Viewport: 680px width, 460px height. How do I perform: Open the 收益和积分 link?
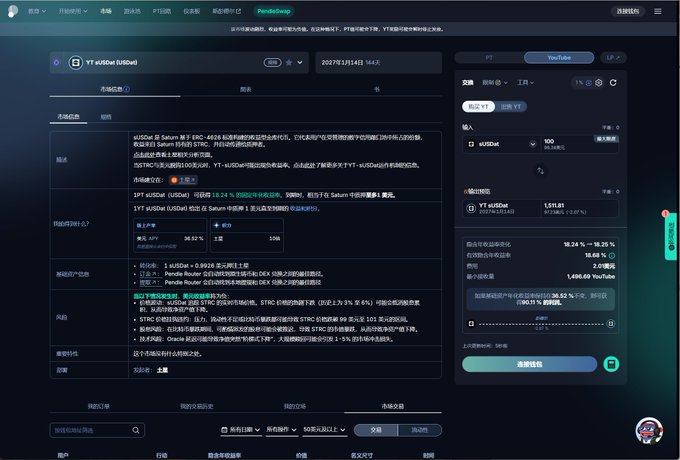pyautogui.click(x=304, y=209)
